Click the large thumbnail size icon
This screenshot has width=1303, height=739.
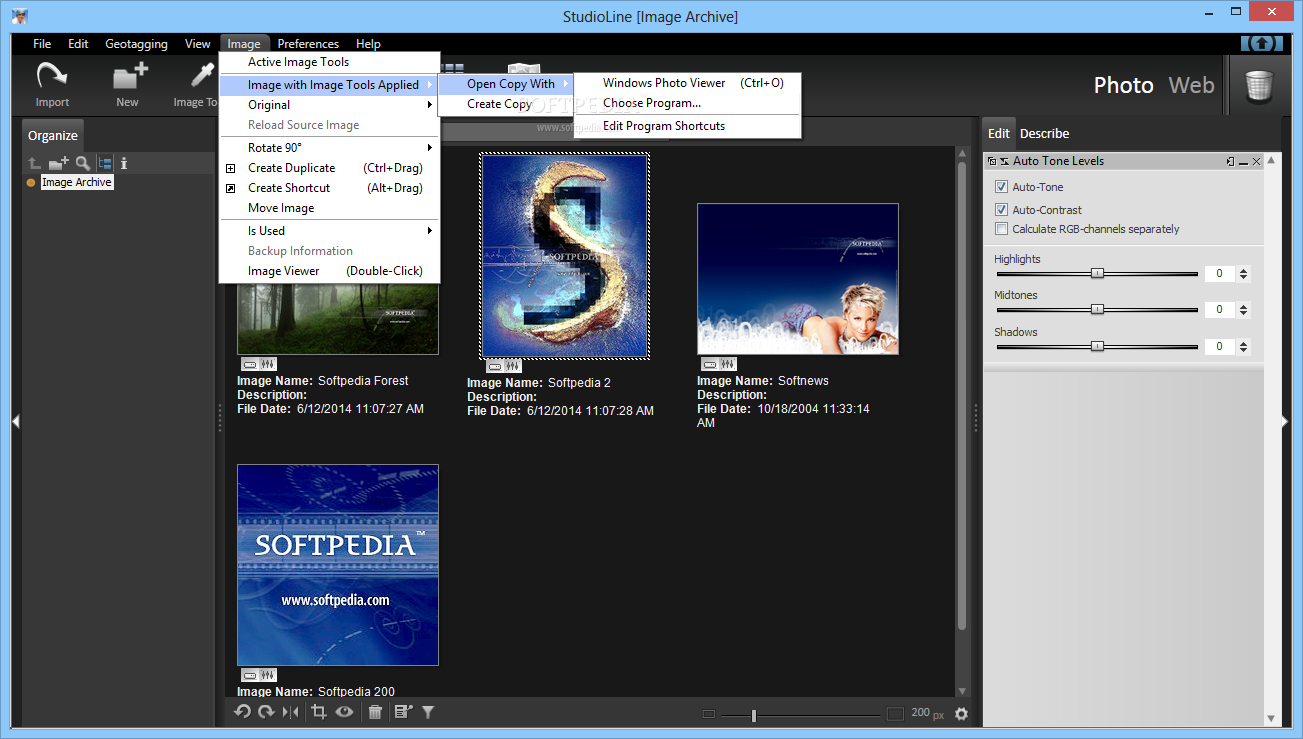895,714
